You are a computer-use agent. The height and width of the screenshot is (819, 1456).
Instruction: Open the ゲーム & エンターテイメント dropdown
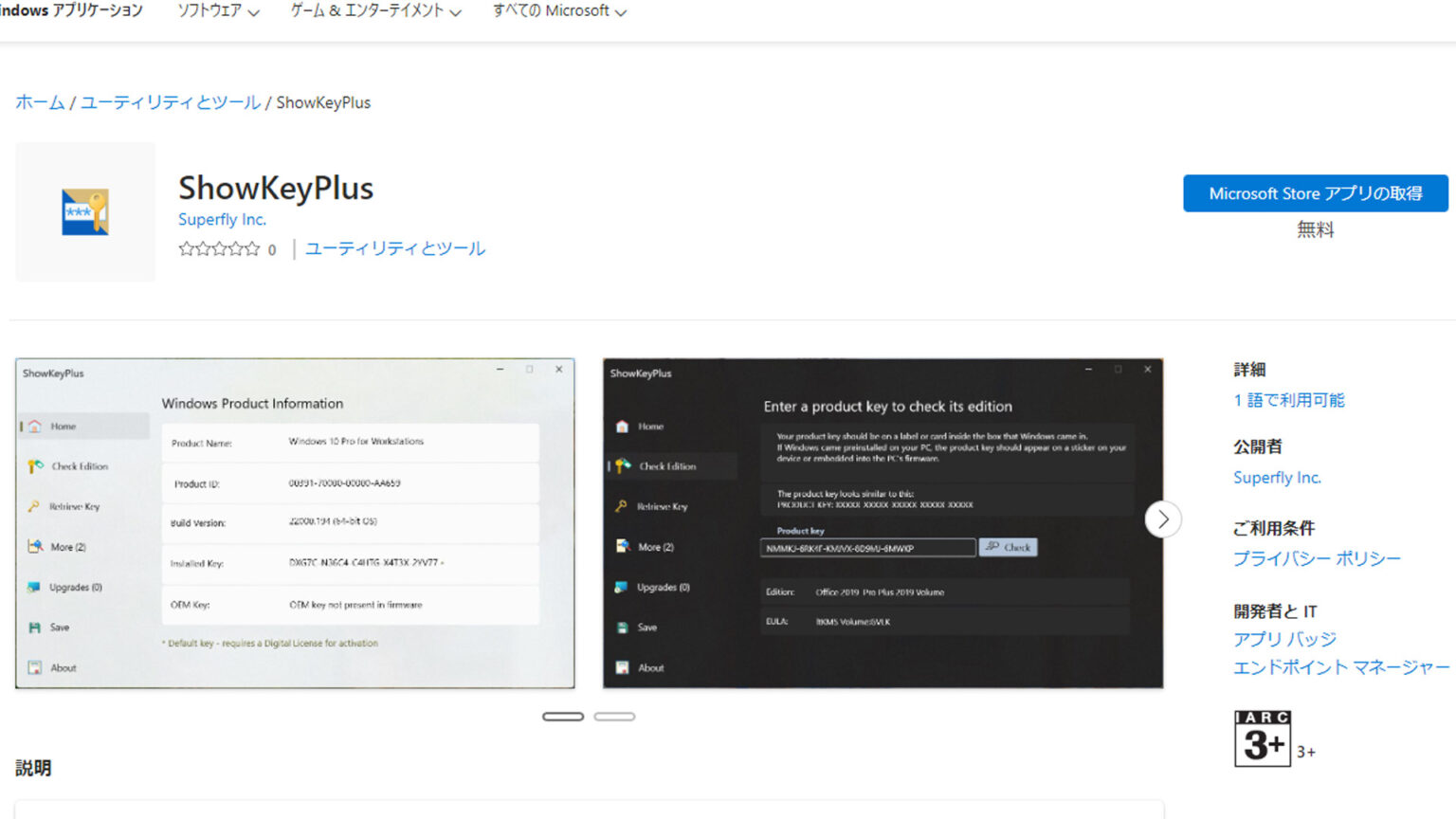pyautogui.click(x=373, y=11)
